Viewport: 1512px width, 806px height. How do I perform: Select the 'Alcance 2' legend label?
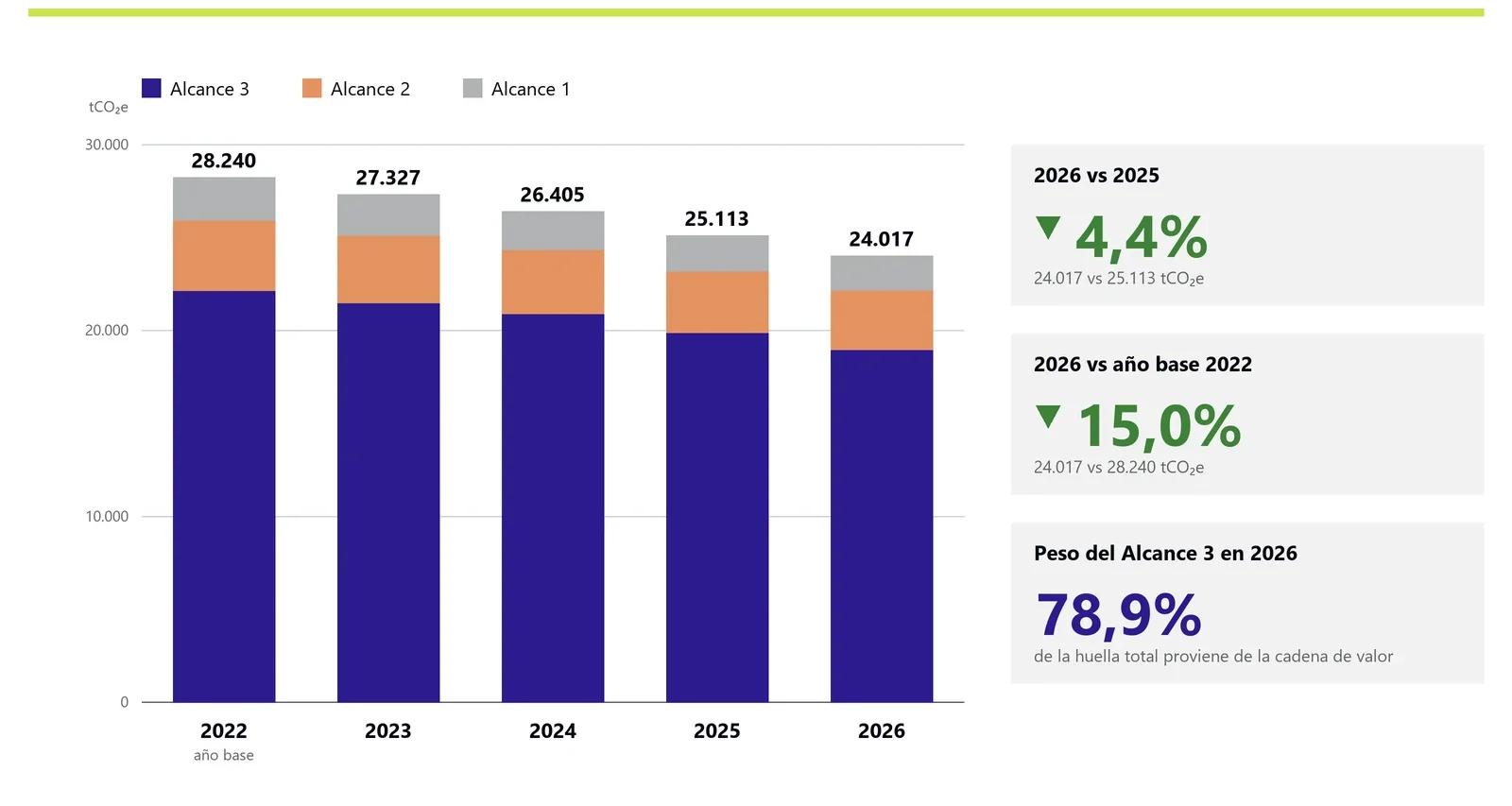pos(370,89)
